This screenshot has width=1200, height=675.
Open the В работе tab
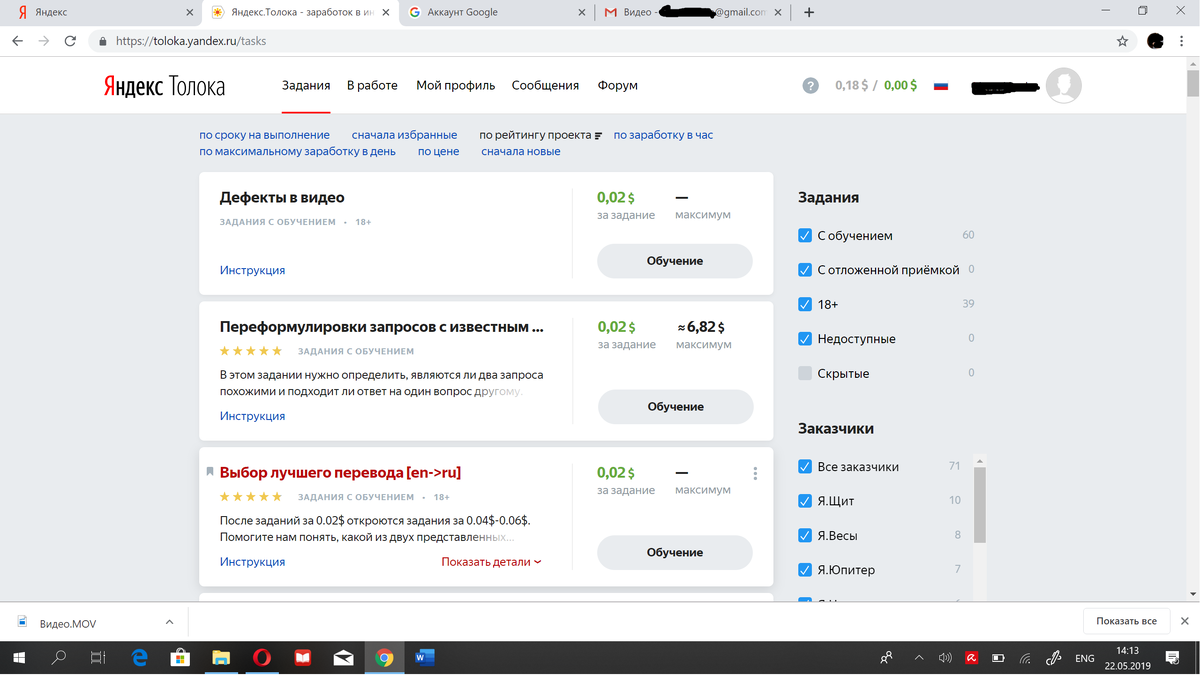(372, 86)
